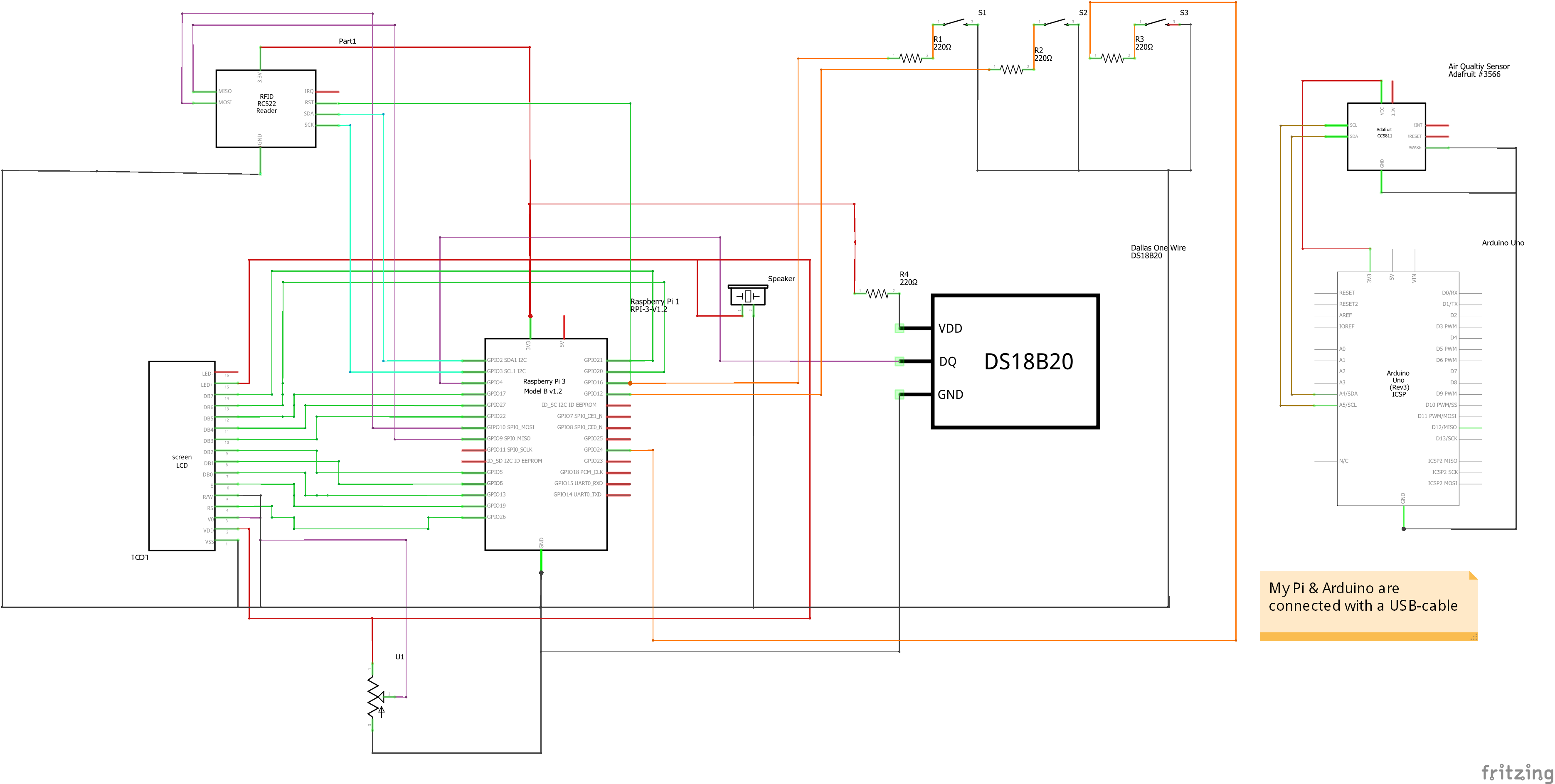Click 'GPIO3 SCL1 I2C' pin label
This screenshot has width=1555, height=784.
(x=506, y=371)
